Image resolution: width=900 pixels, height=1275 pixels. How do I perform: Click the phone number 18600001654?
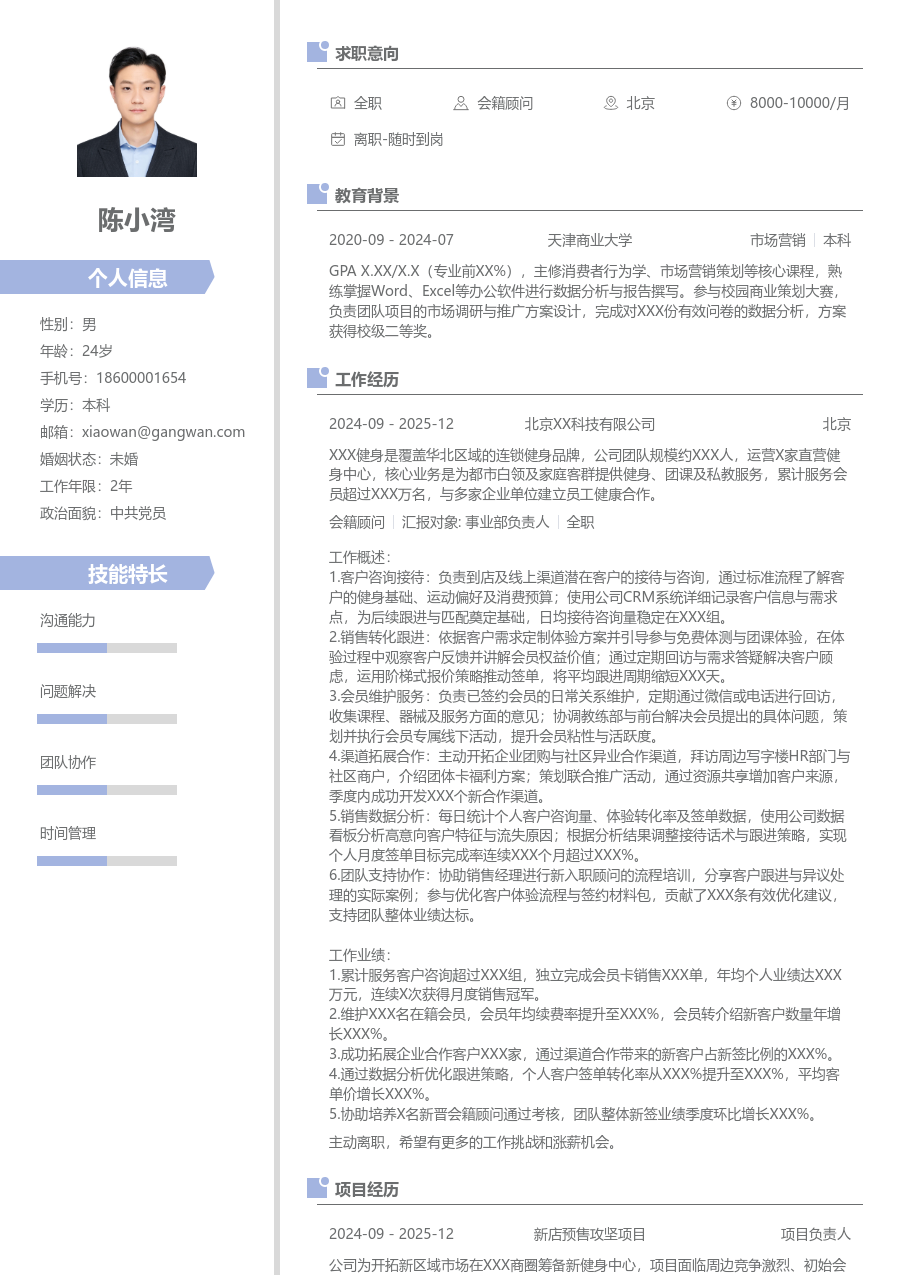(x=141, y=378)
